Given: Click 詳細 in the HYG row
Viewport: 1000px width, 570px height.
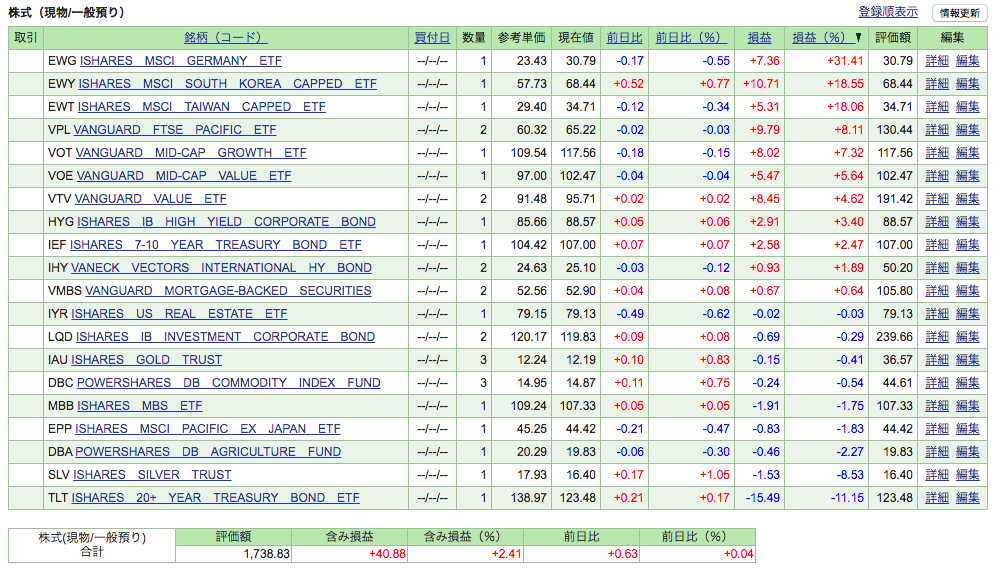Looking at the screenshot, I should [937, 221].
